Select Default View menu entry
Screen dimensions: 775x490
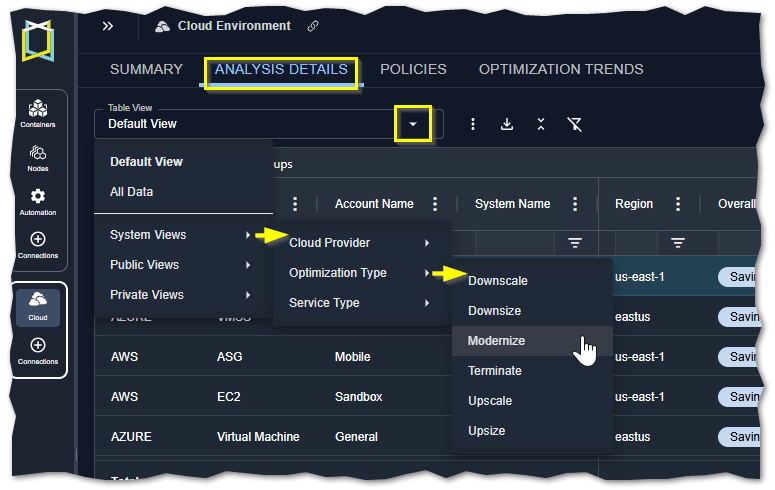[x=183, y=162]
